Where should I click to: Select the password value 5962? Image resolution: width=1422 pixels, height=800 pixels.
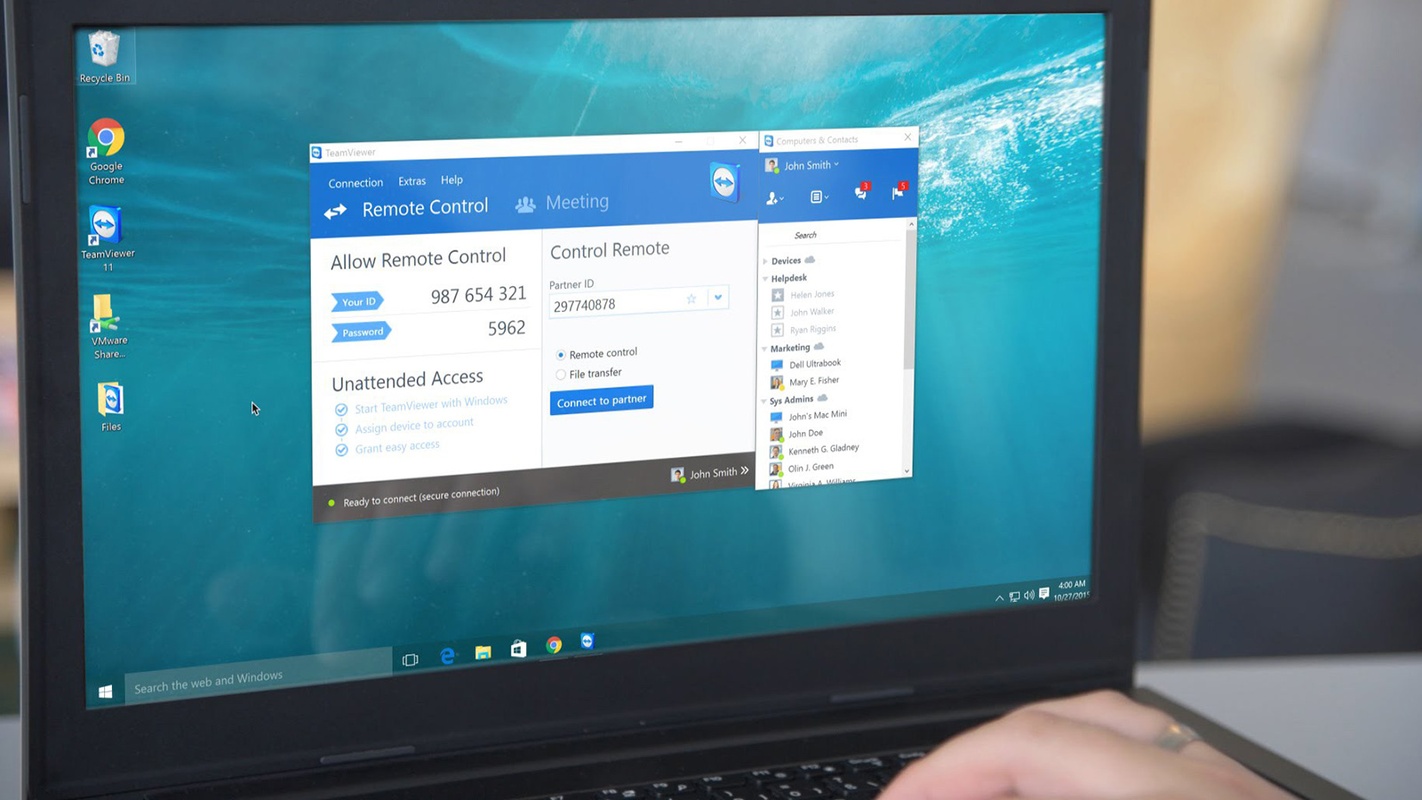coord(506,328)
